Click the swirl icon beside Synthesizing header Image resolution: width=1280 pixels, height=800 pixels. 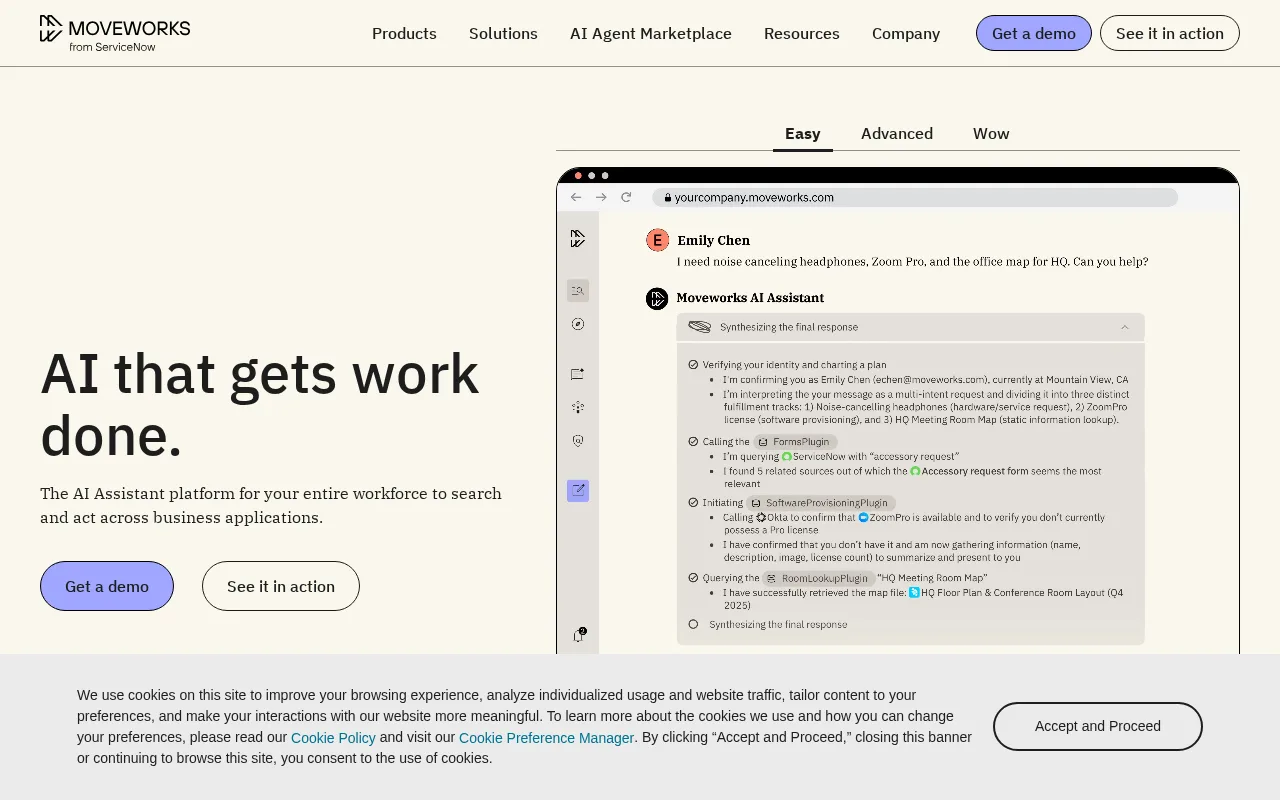coord(700,327)
